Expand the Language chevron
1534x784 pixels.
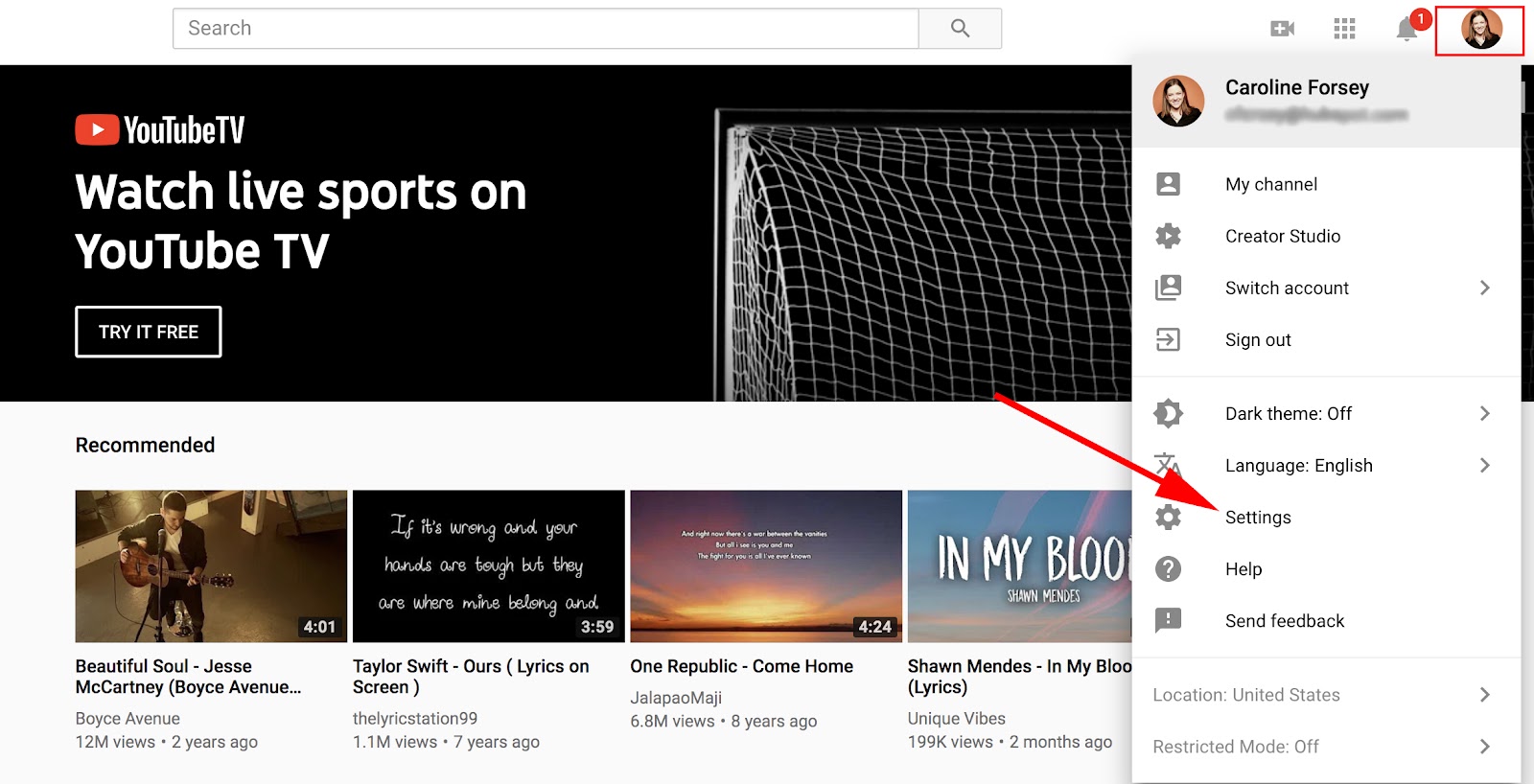pos(1484,465)
